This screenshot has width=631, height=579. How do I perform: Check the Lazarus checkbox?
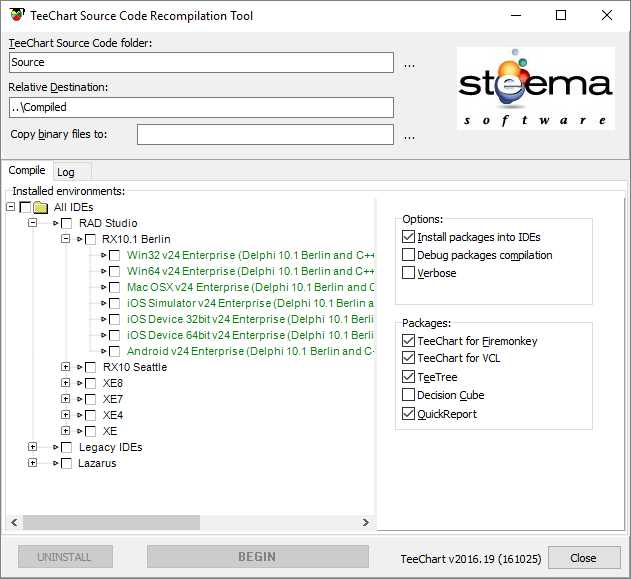66,464
